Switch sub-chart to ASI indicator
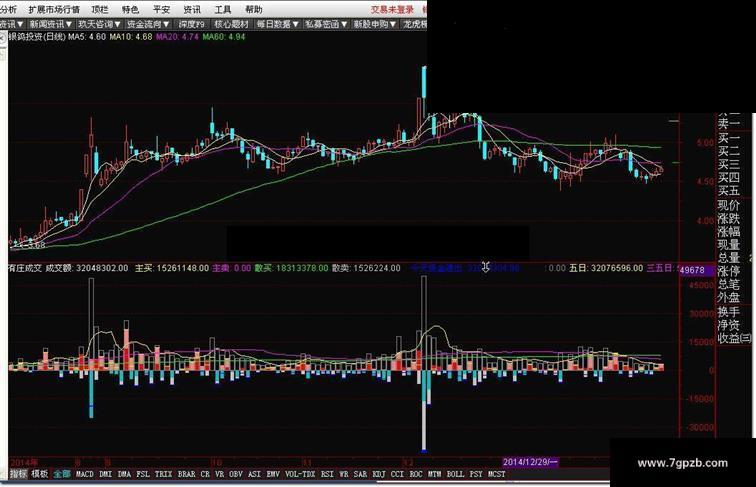This screenshot has width=756, height=487. [254, 474]
